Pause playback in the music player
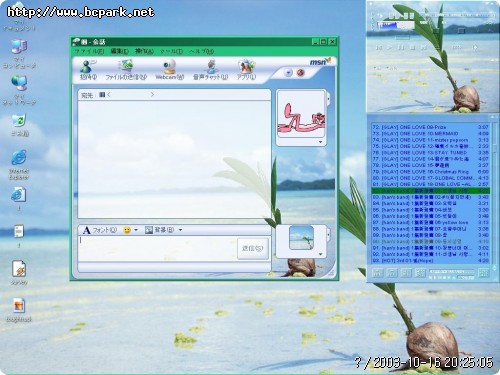 (x=401, y=48)
